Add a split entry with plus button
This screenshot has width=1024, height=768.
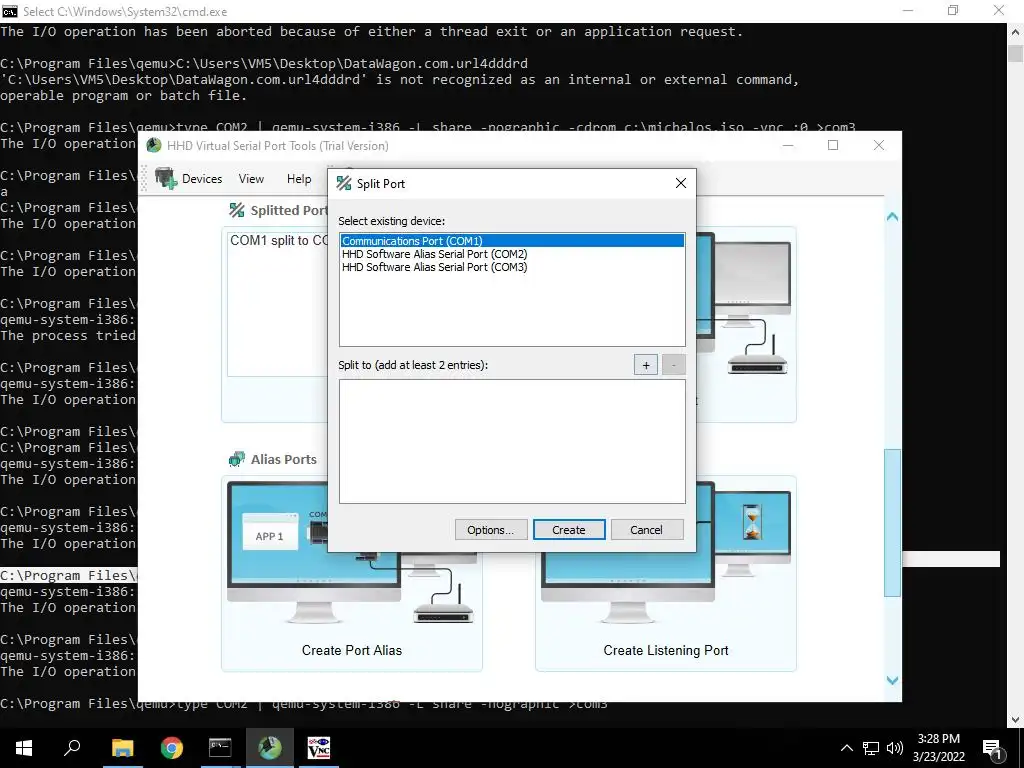pyautogui.click(x=646, y=365)
